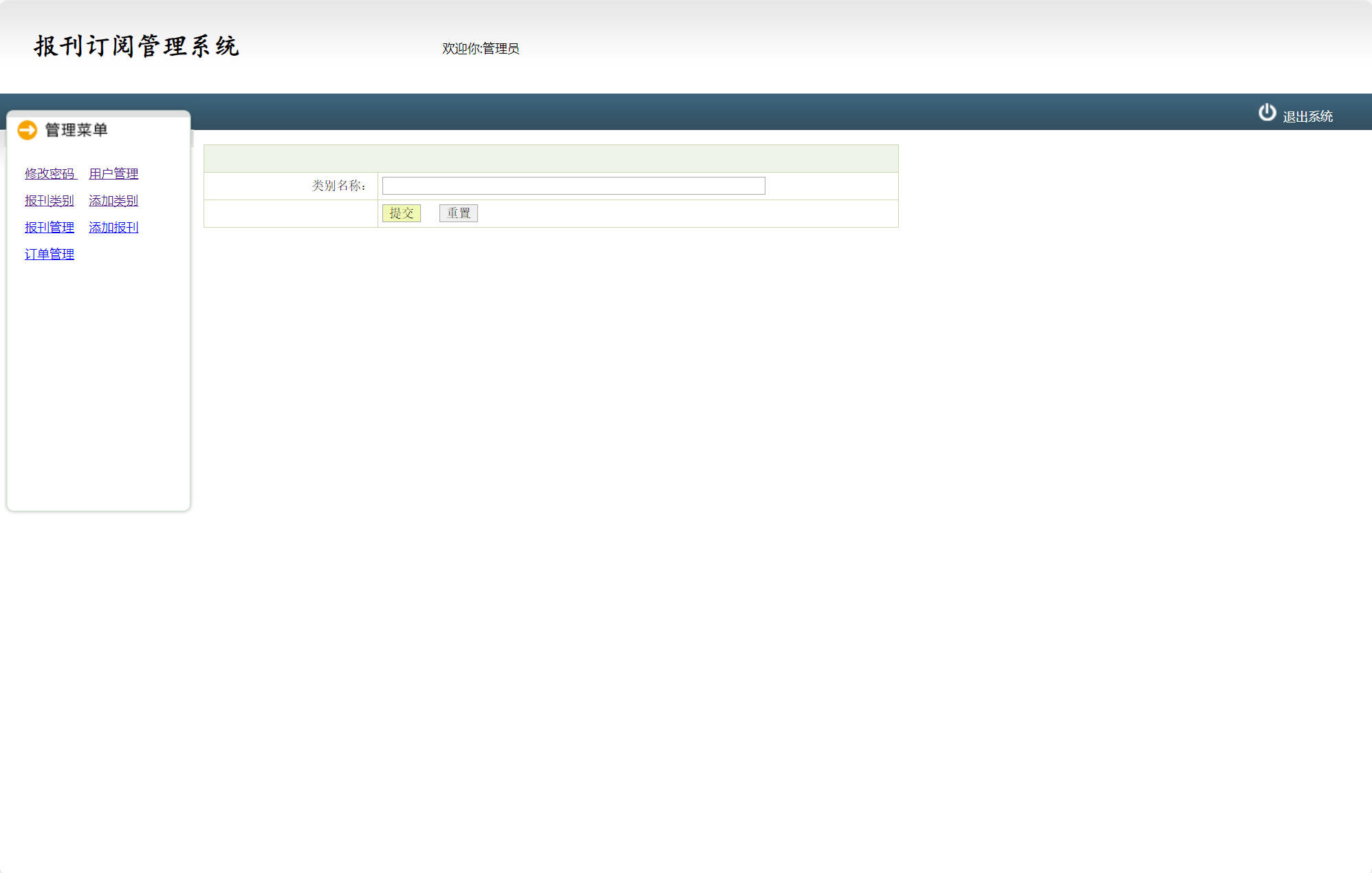Select the 添加报刊 menu entry

click(113, 228)
